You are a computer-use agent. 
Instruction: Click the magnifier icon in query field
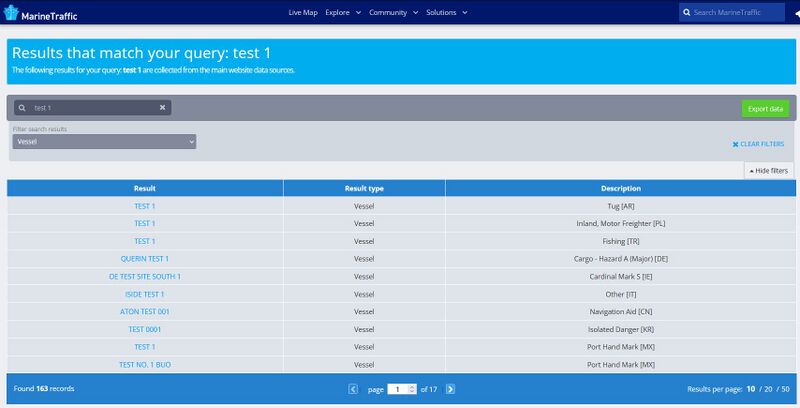(22, 108)
